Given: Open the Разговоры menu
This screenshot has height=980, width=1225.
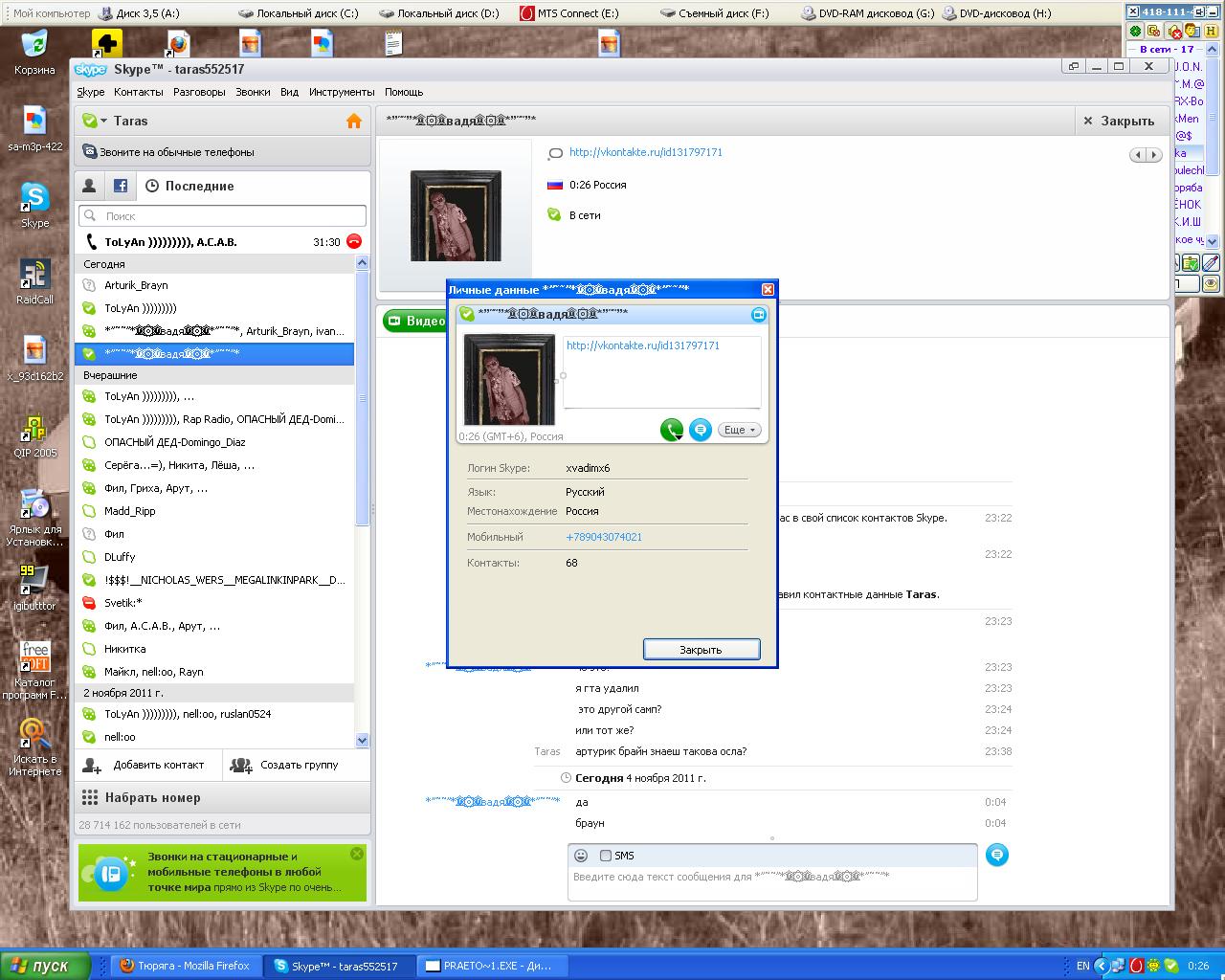Looking at the screenshot, I should (199, 92).
